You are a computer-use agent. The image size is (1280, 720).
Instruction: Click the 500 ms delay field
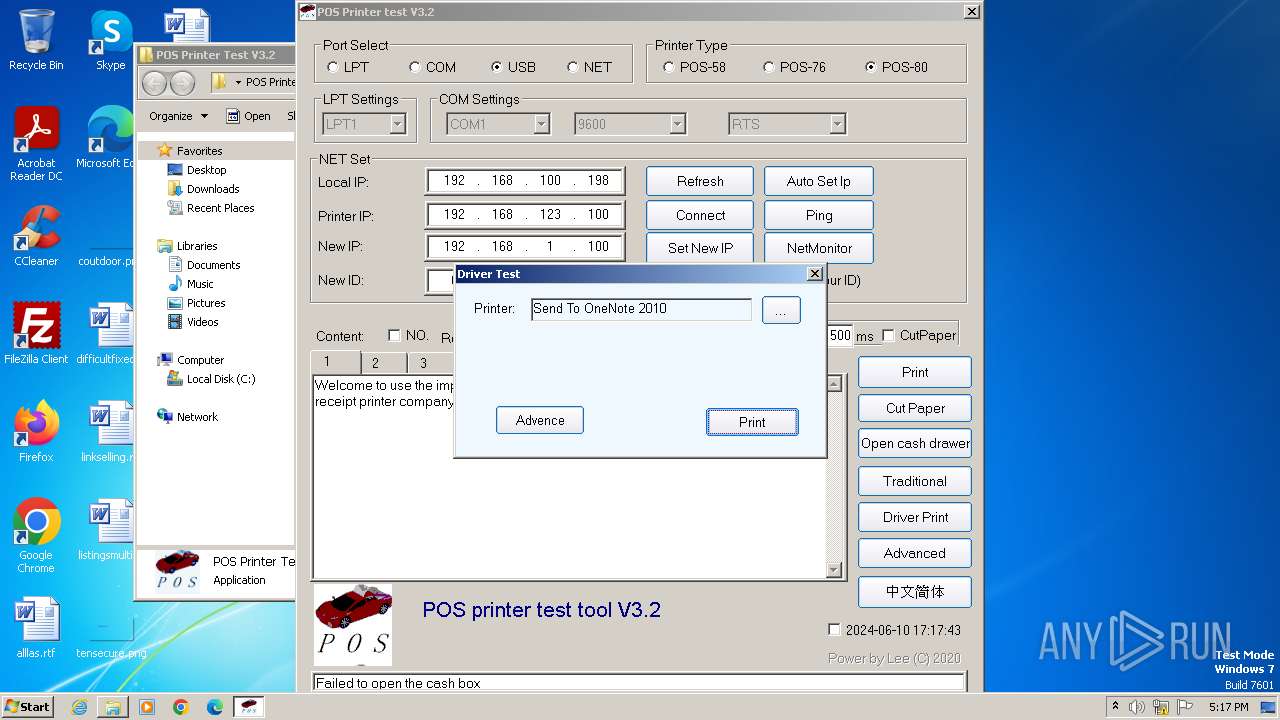point(839,336)
